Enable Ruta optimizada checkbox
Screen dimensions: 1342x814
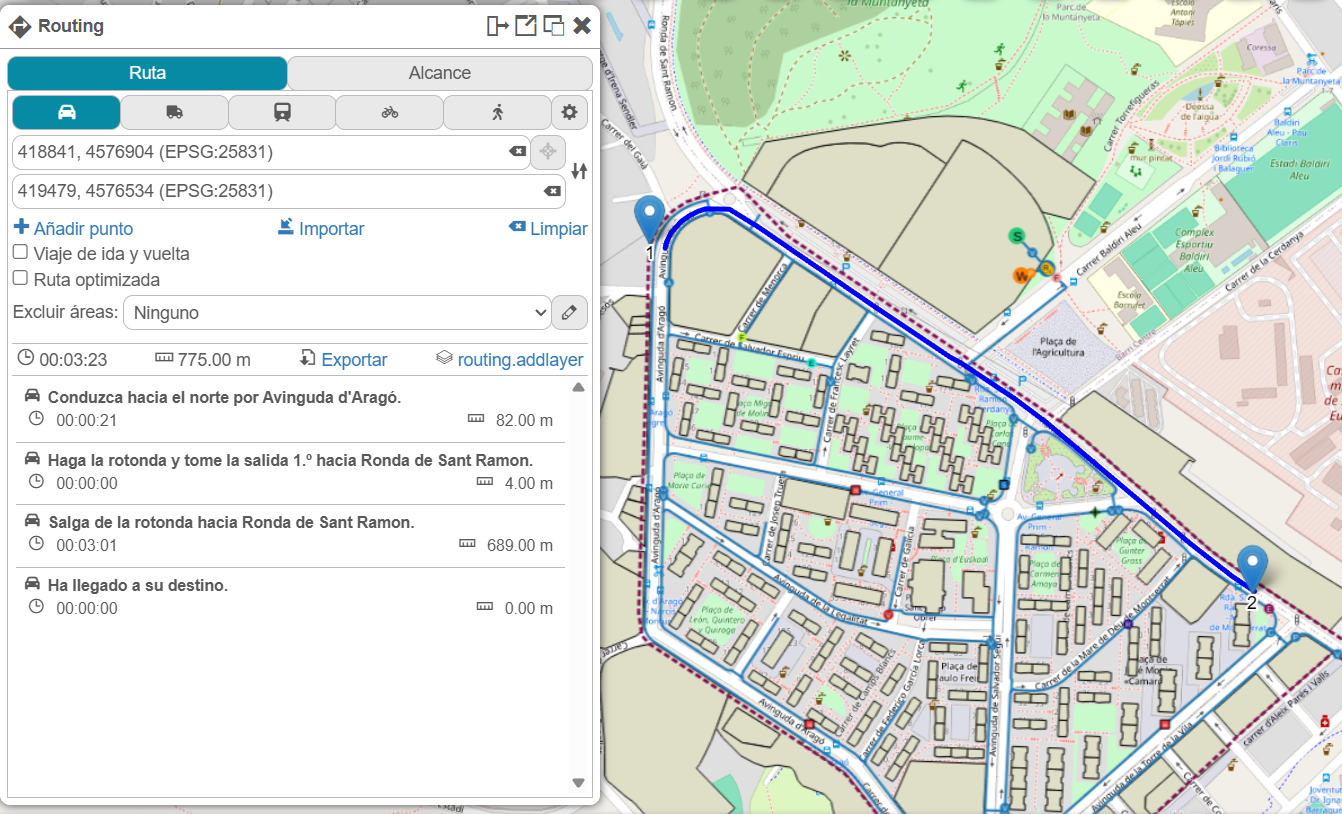click(20, 279)
